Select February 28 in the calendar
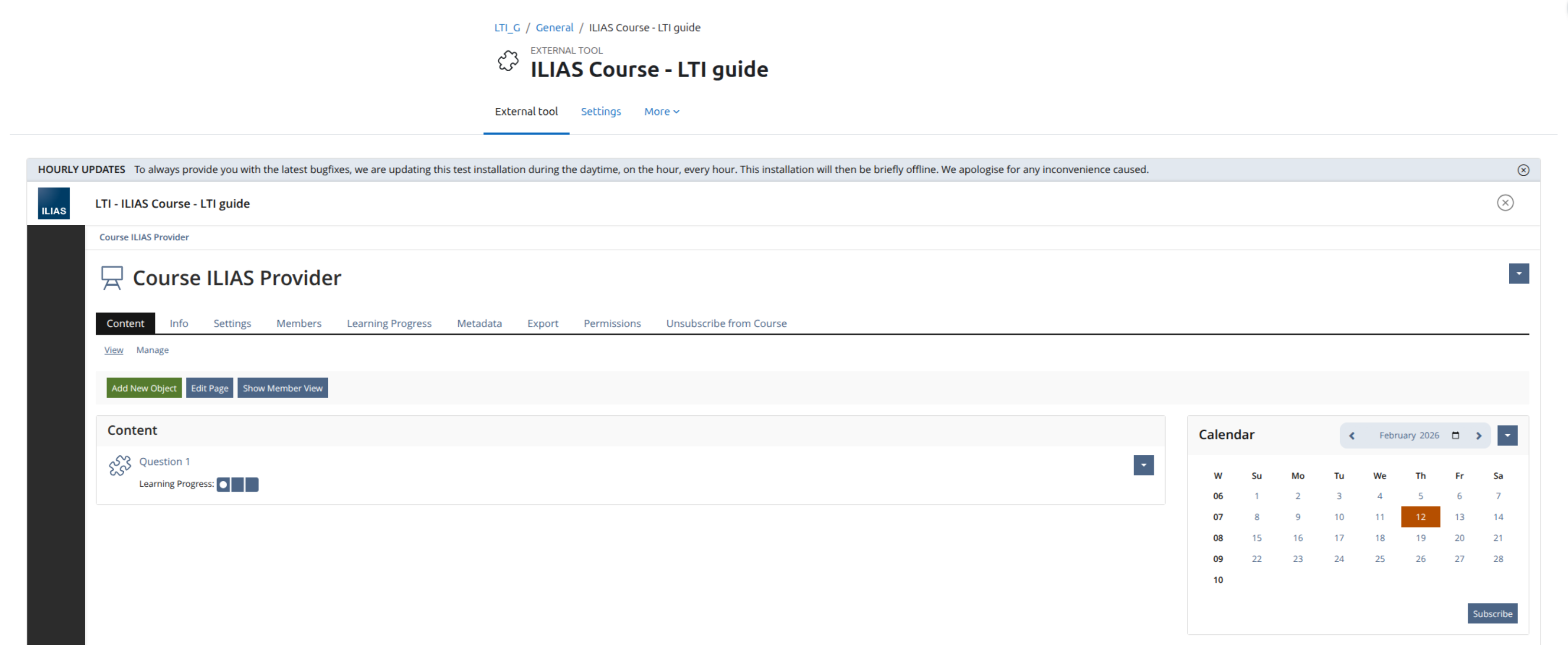Screen dimensions: 1568x645 (1499, 559)
